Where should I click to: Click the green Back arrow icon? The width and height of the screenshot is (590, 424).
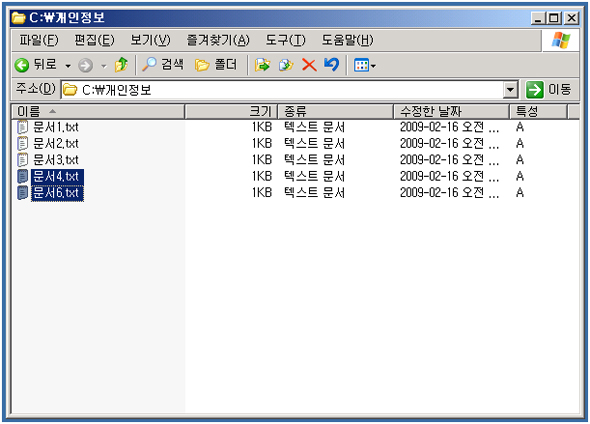click(x=22, y=65)
